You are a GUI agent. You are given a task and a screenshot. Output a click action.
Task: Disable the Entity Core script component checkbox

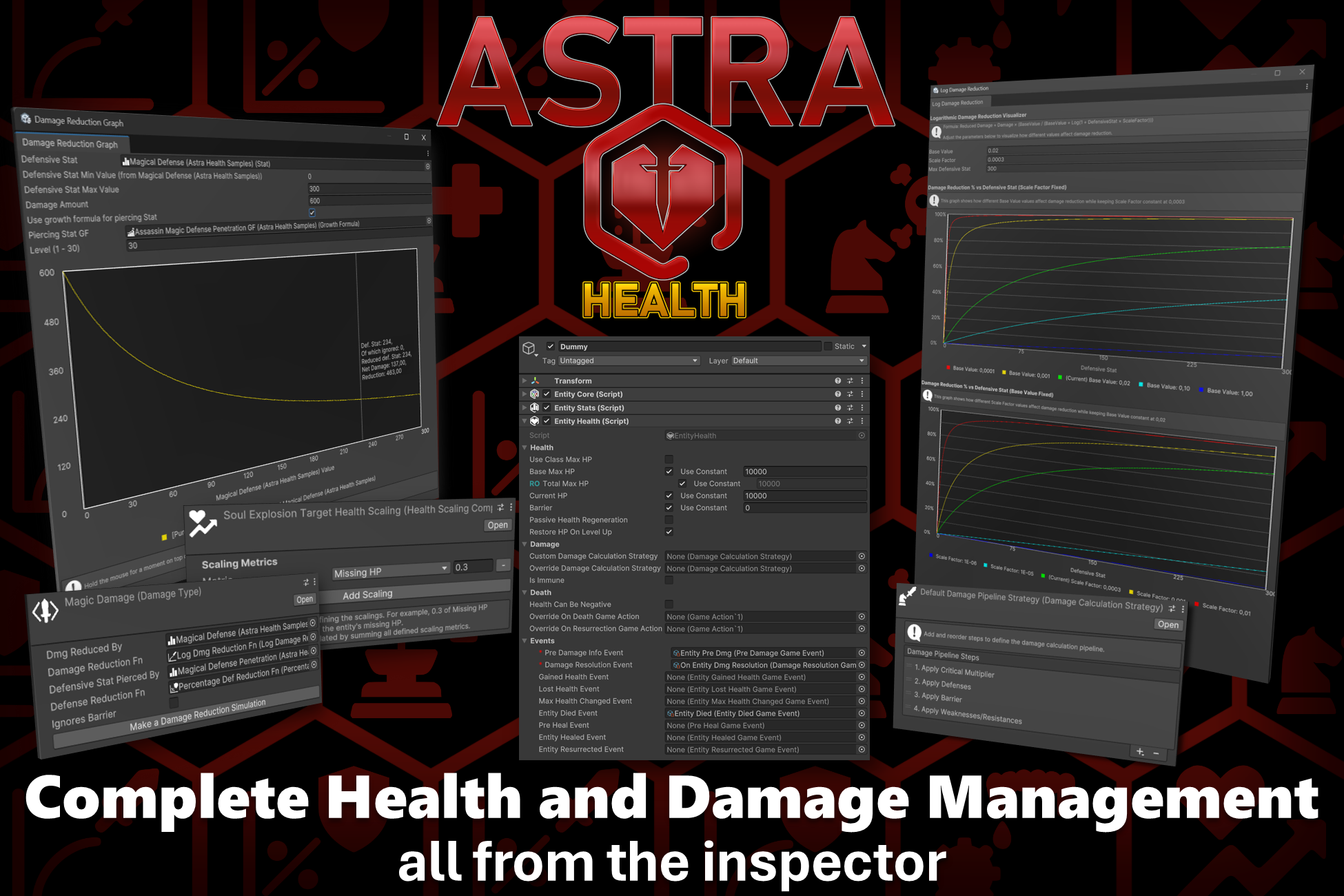pyautogui.click(x=547, y=394)
